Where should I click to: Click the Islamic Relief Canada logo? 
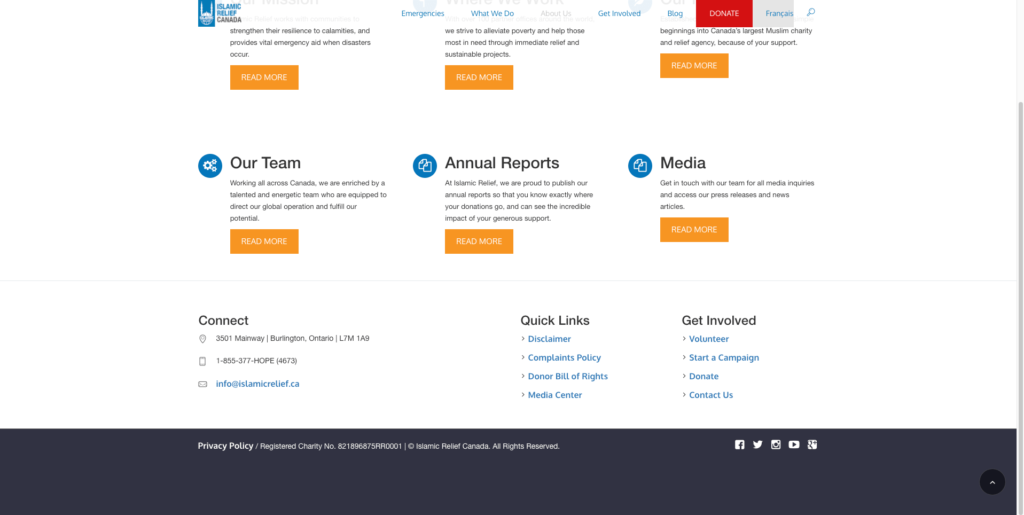pyautogui.click(x=220, y=13)
